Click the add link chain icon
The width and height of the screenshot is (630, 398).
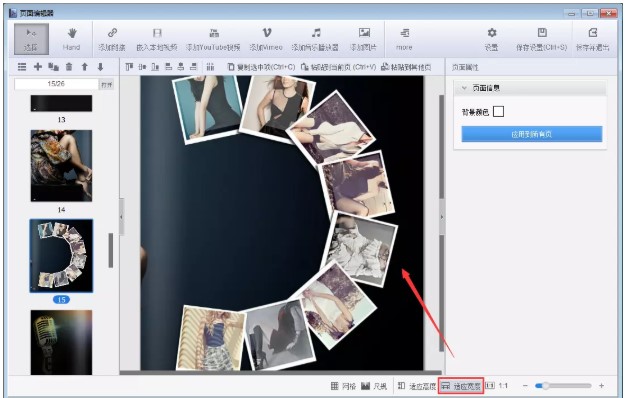click(x=112, y=33)
